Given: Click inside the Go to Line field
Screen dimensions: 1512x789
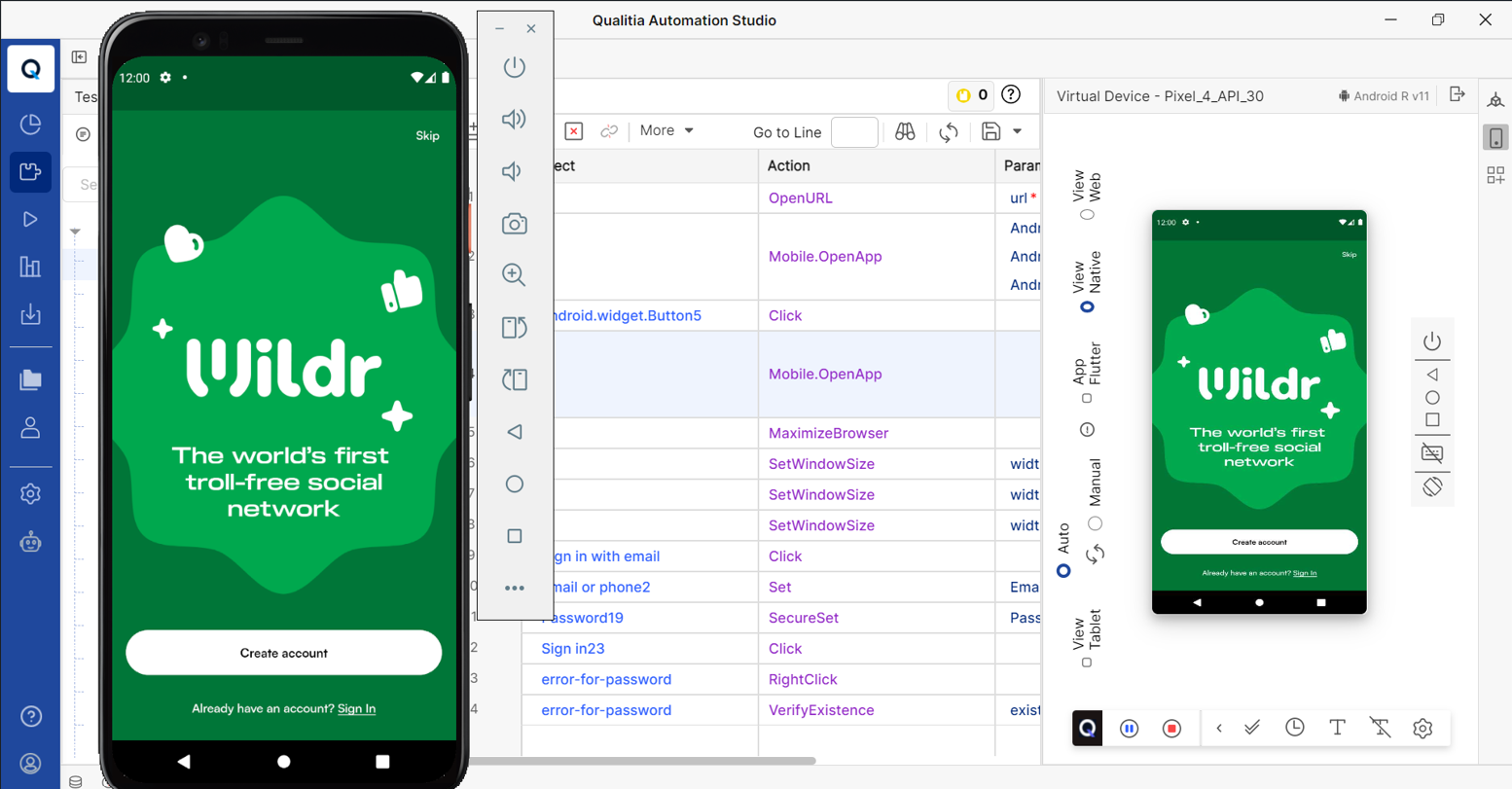Looking at the screenshot, I should (854, 131).
